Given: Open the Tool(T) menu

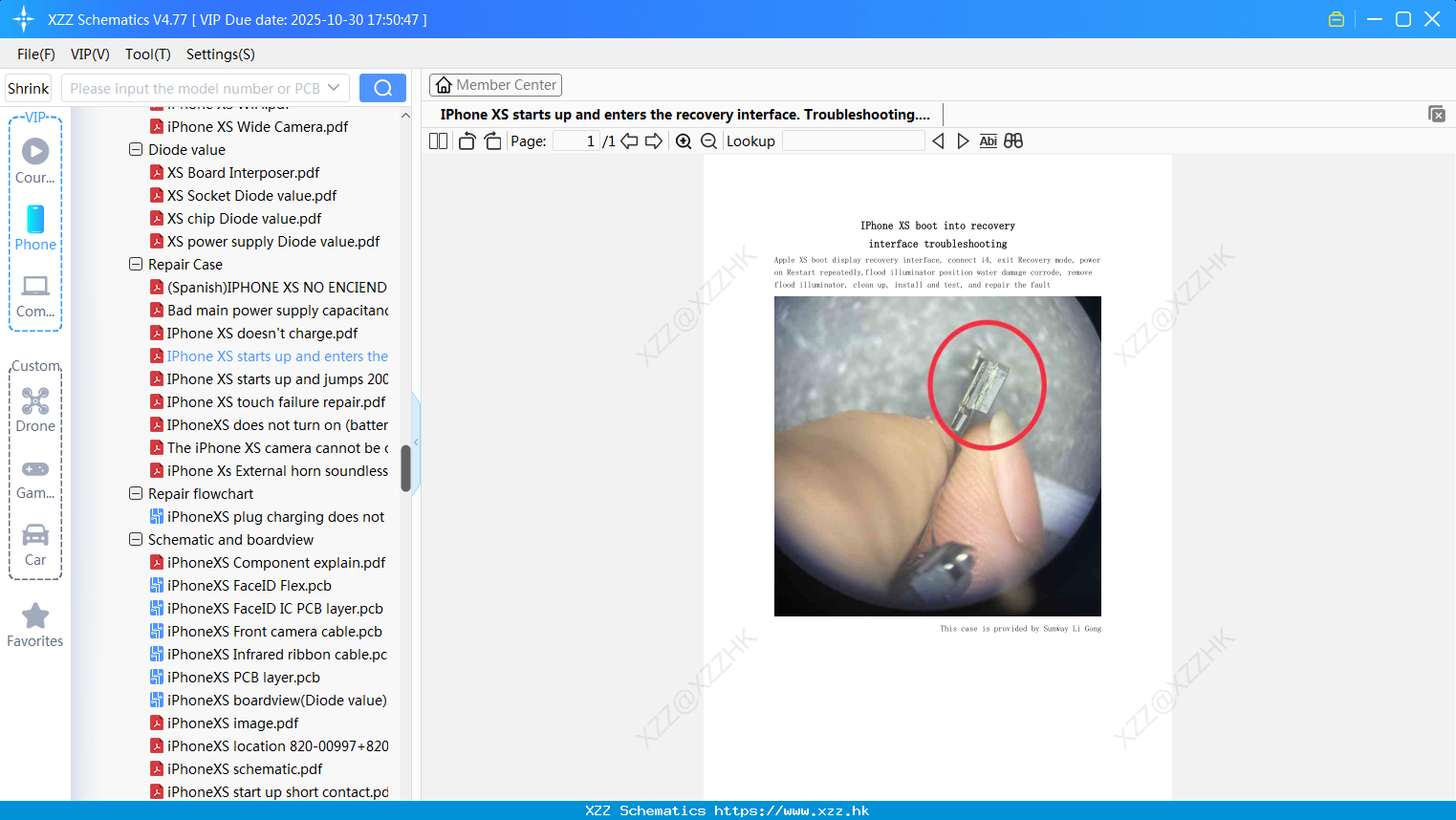Looking at the screenshot, I should 148,54.
